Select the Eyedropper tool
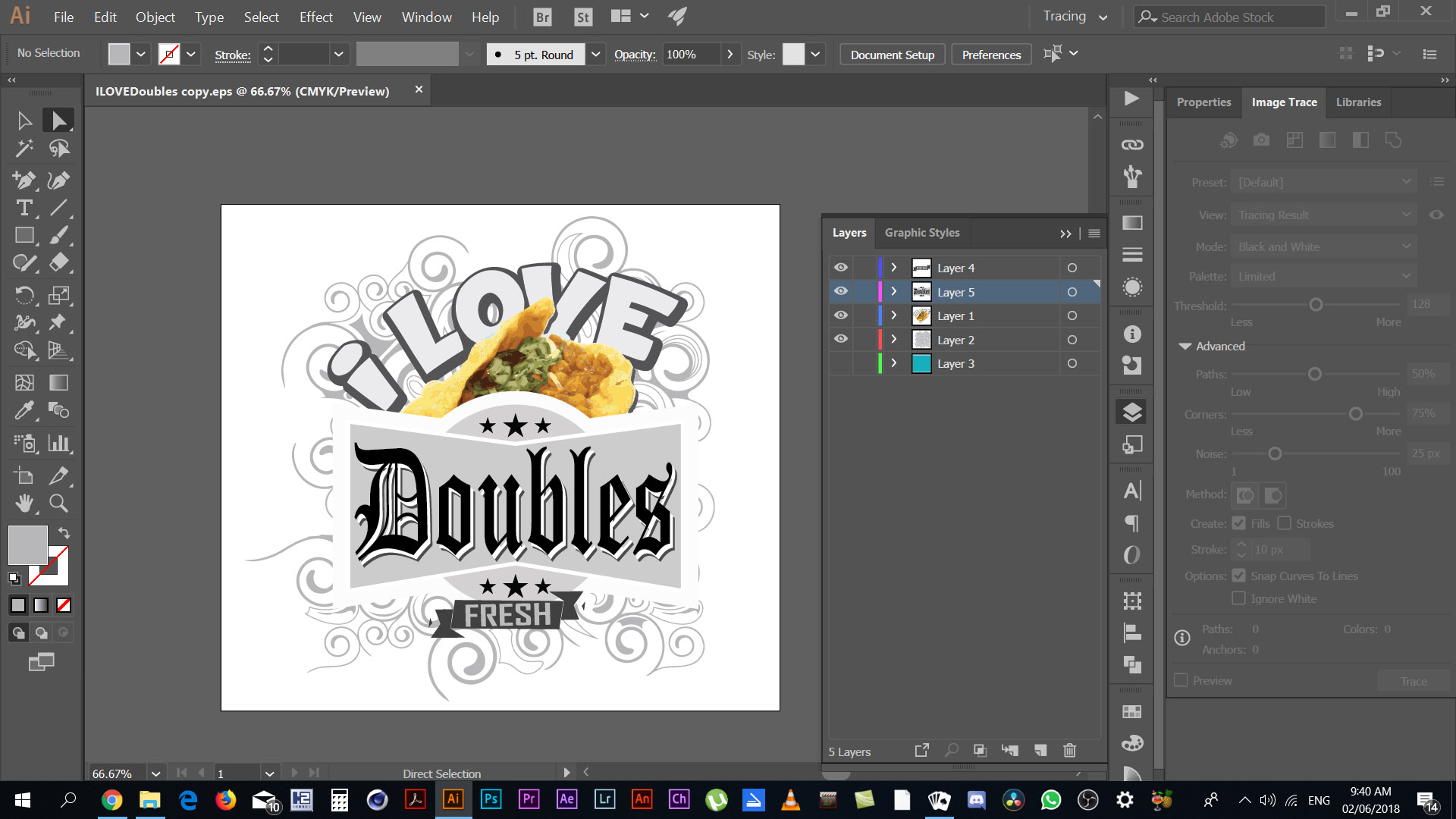 [24, 410]
